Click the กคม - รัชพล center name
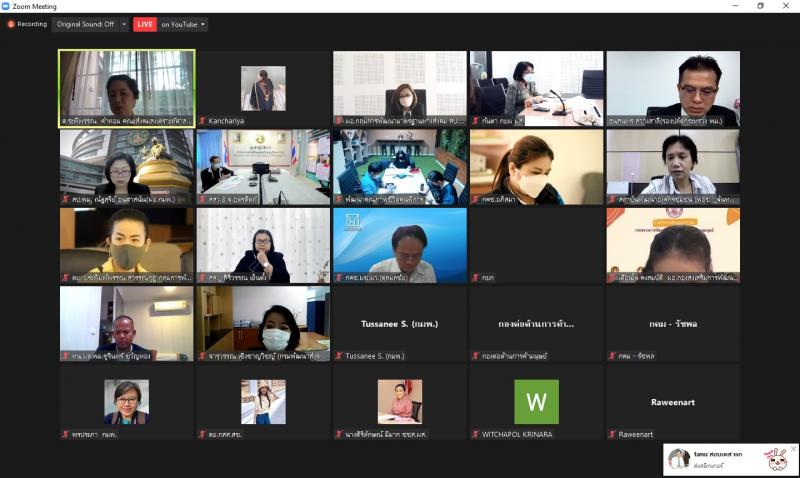Image resolution: width=800 pixels, height=478 pixels. pyautogui.click(x=673, y=323)
